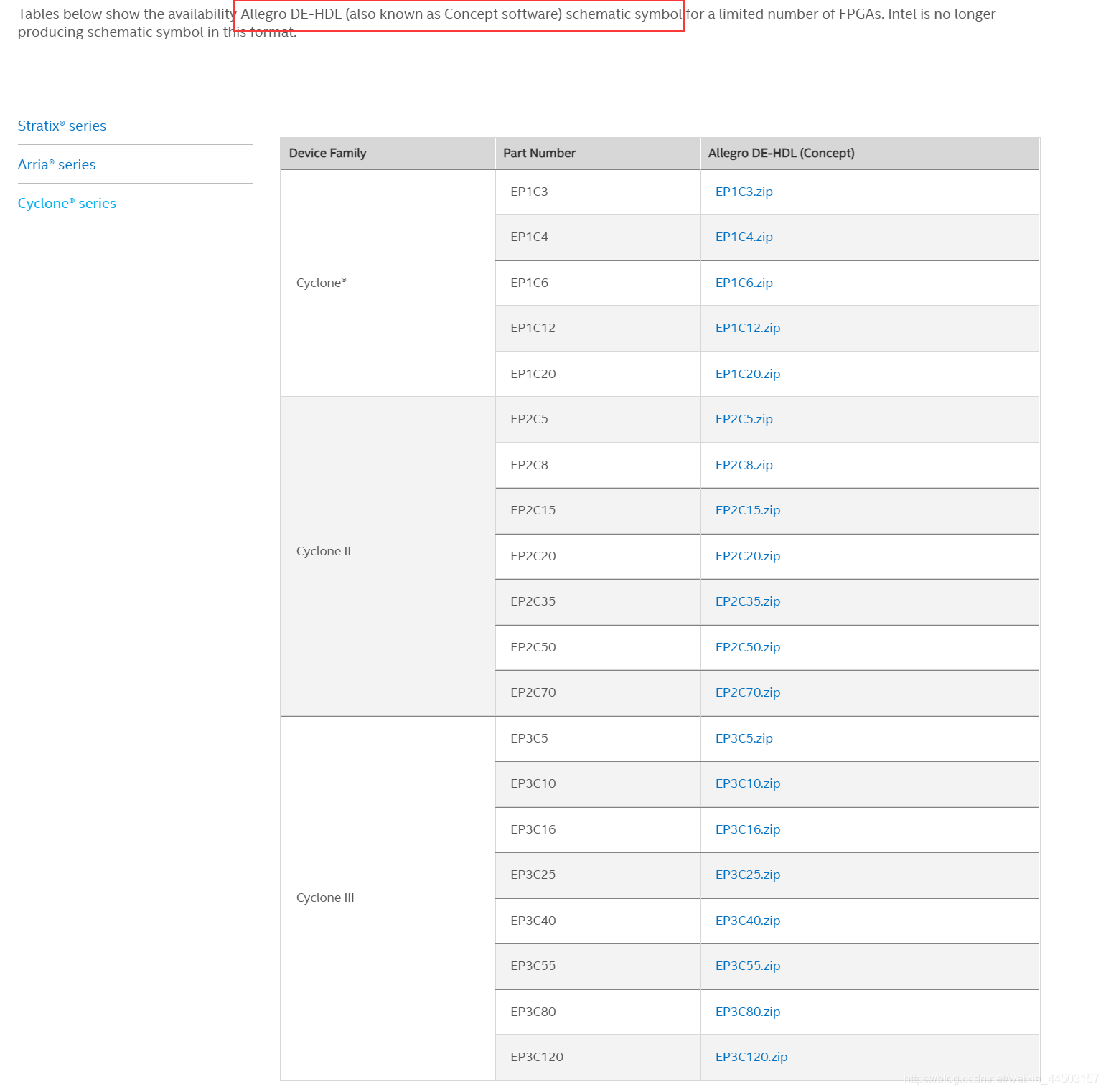1106x1092 pixels.
Task: Download the EP1C4.zip symbol file
Action: coord(744,237)
